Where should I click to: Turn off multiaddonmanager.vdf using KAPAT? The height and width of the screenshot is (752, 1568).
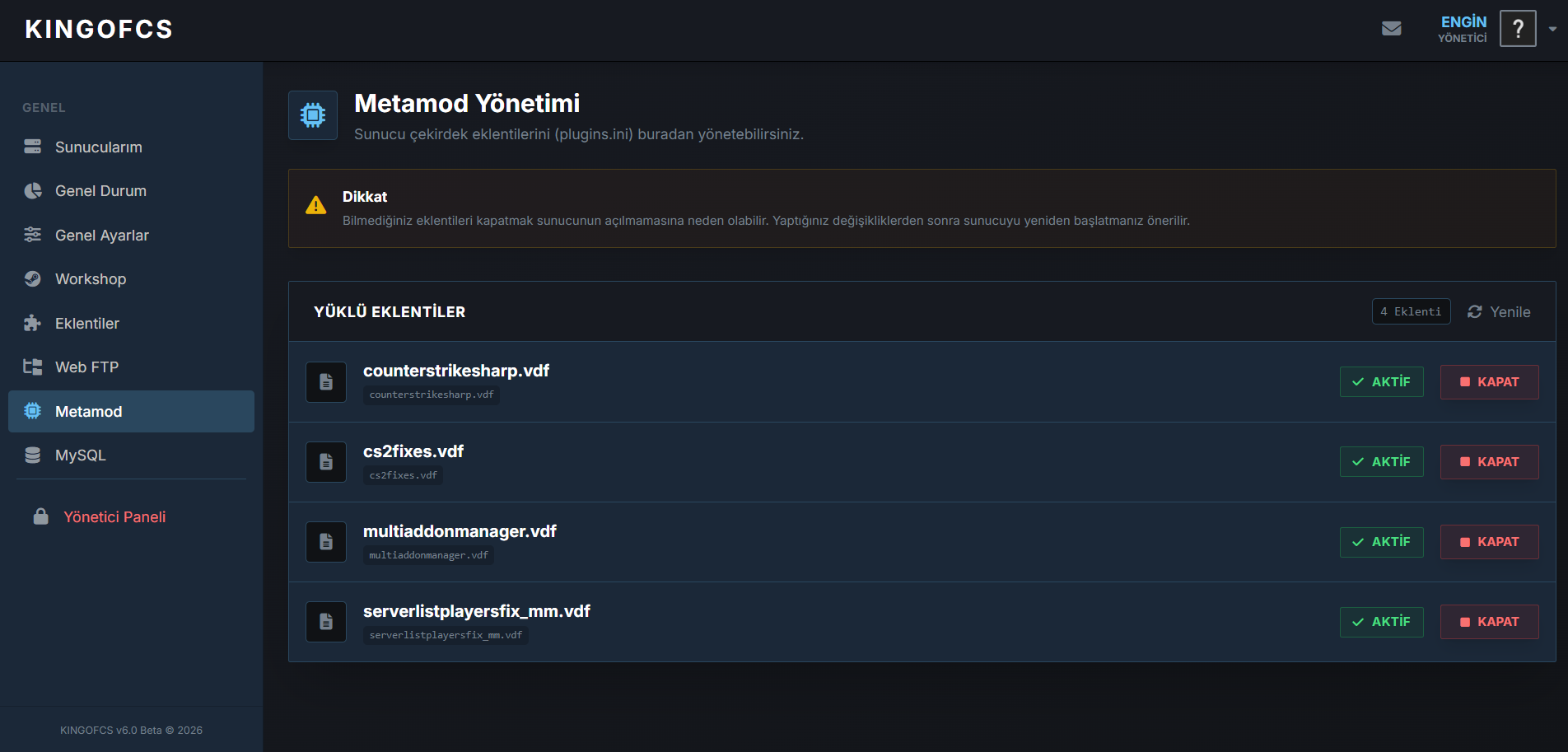(x=1489, y=542)
